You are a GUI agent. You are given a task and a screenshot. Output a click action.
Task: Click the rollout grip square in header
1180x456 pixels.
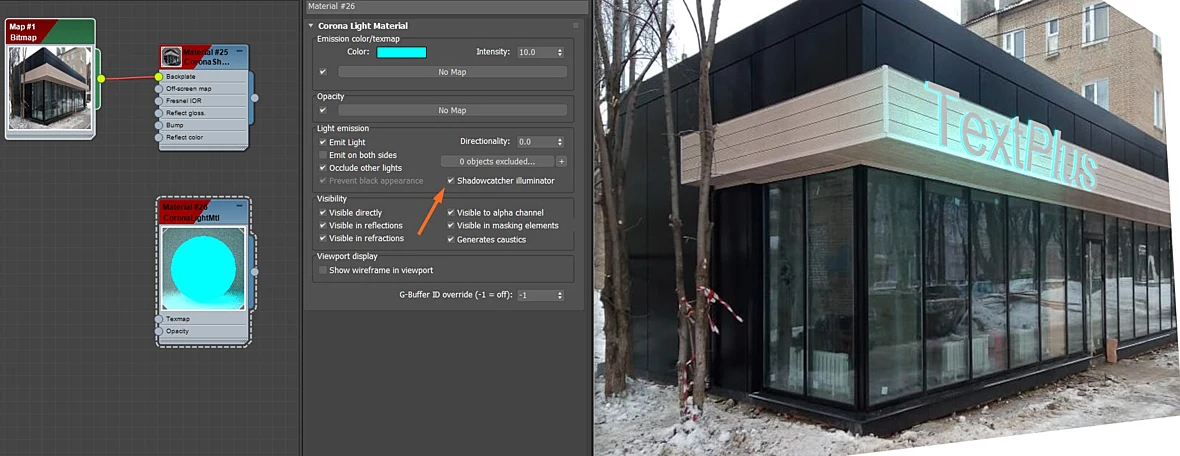[576, 26]
